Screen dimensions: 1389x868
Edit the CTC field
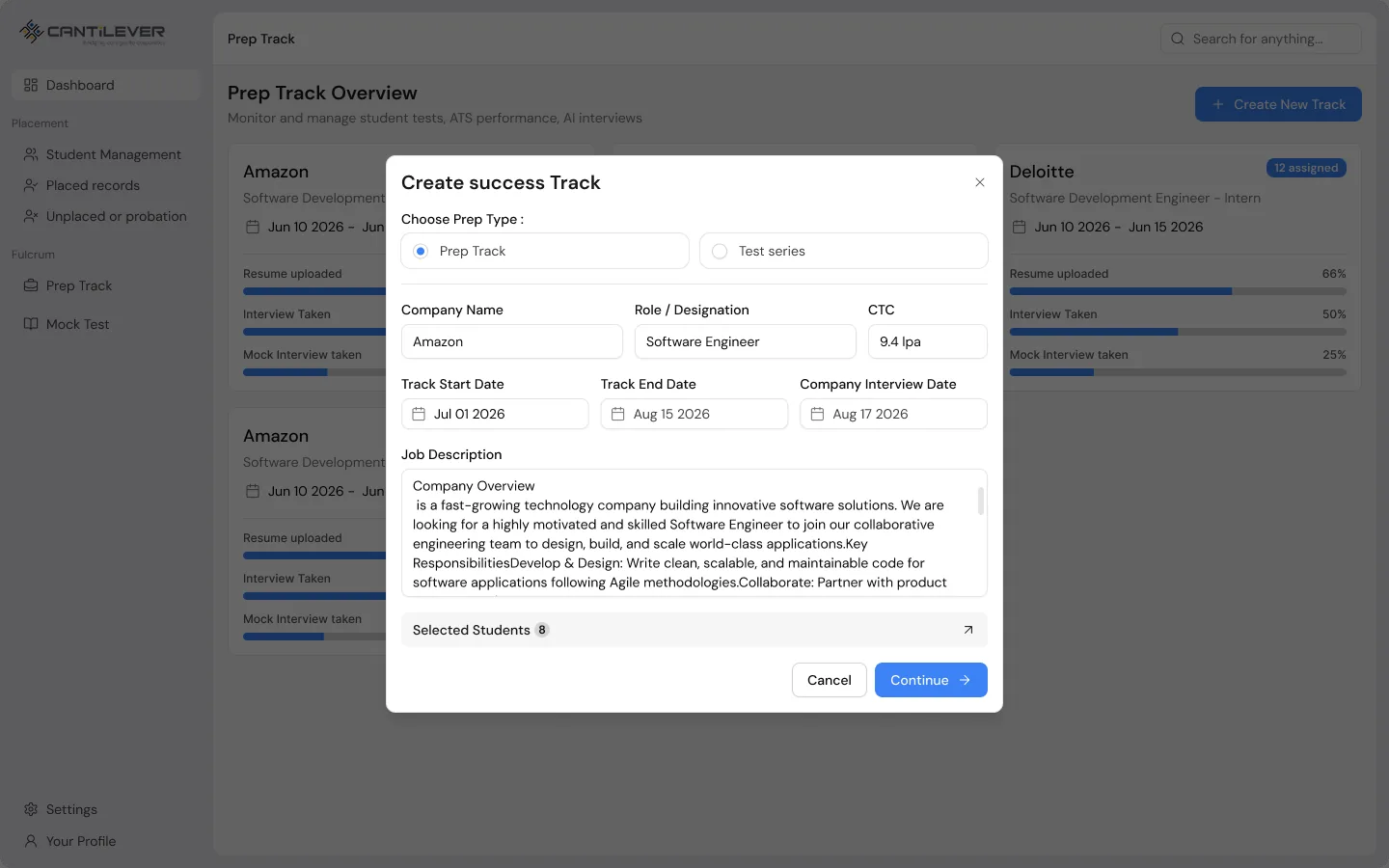click(927, 341)
